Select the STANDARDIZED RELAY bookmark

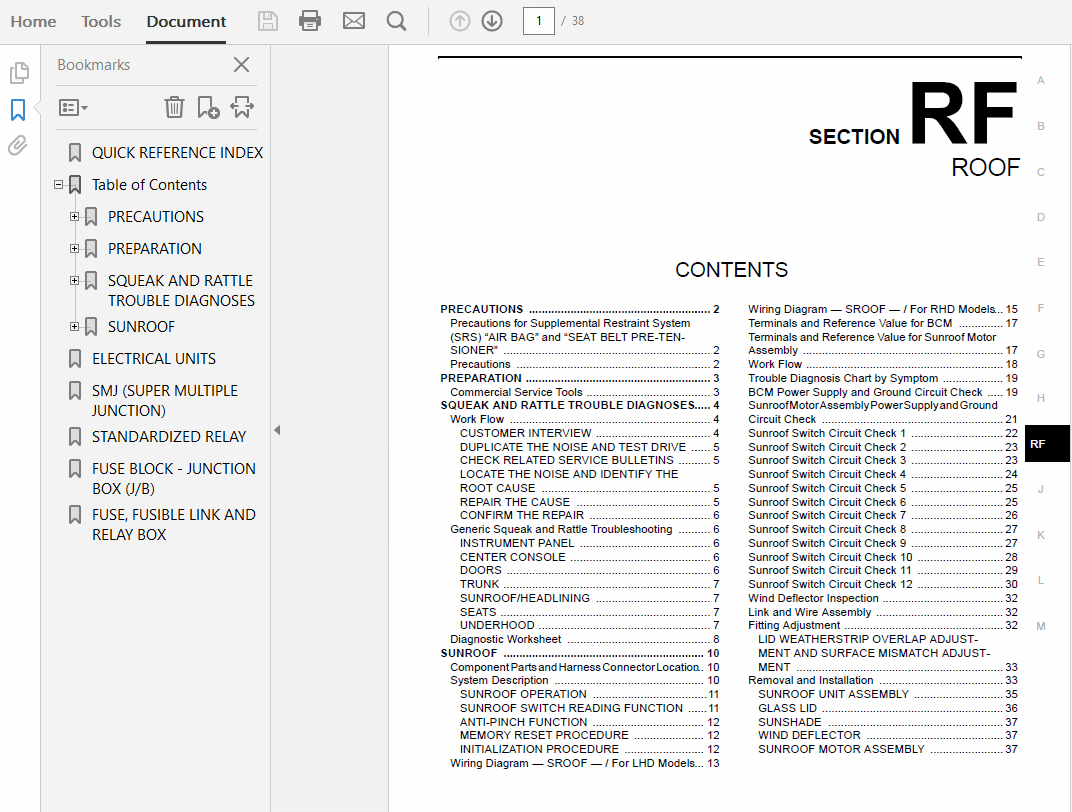point(169,436)
